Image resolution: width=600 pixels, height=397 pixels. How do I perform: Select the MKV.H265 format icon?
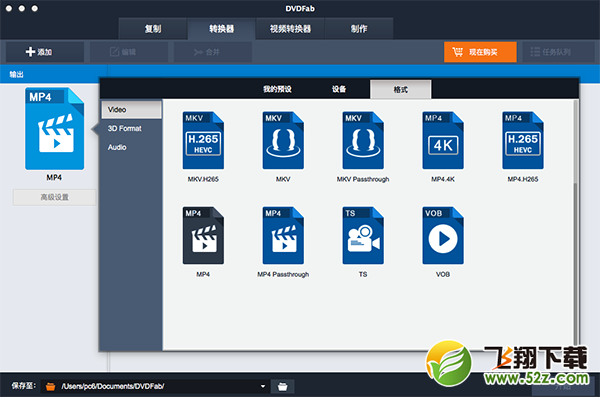(203, 141)
